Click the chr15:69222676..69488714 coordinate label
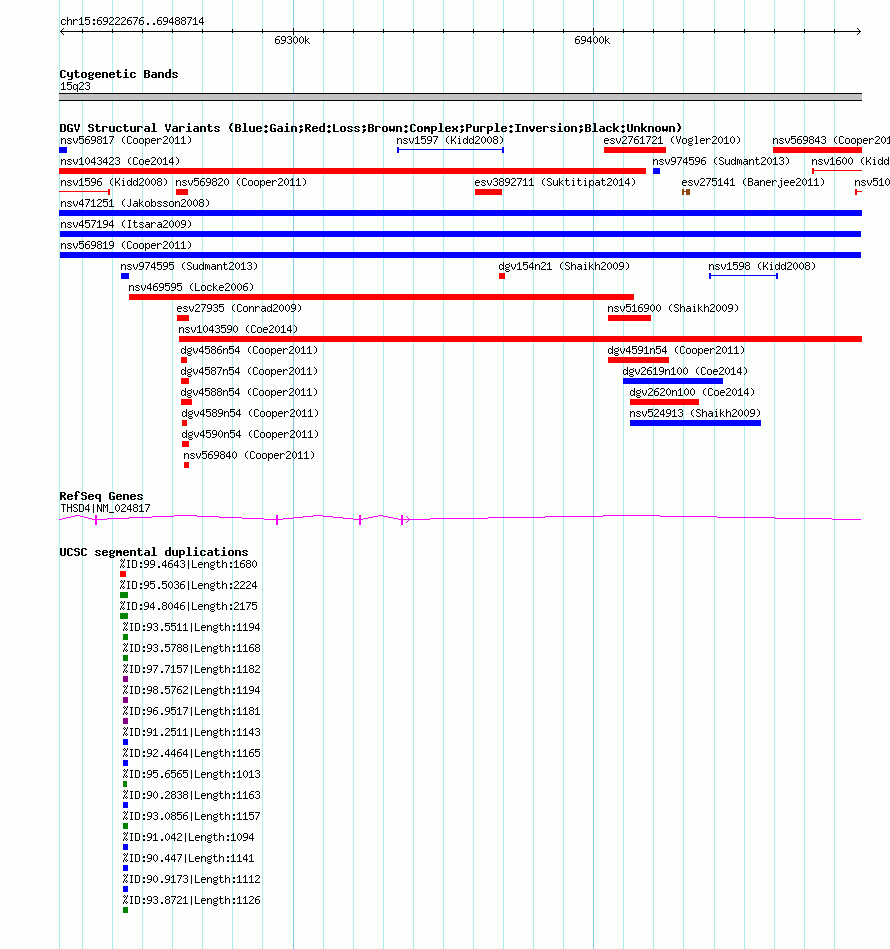 pos(132,21)
